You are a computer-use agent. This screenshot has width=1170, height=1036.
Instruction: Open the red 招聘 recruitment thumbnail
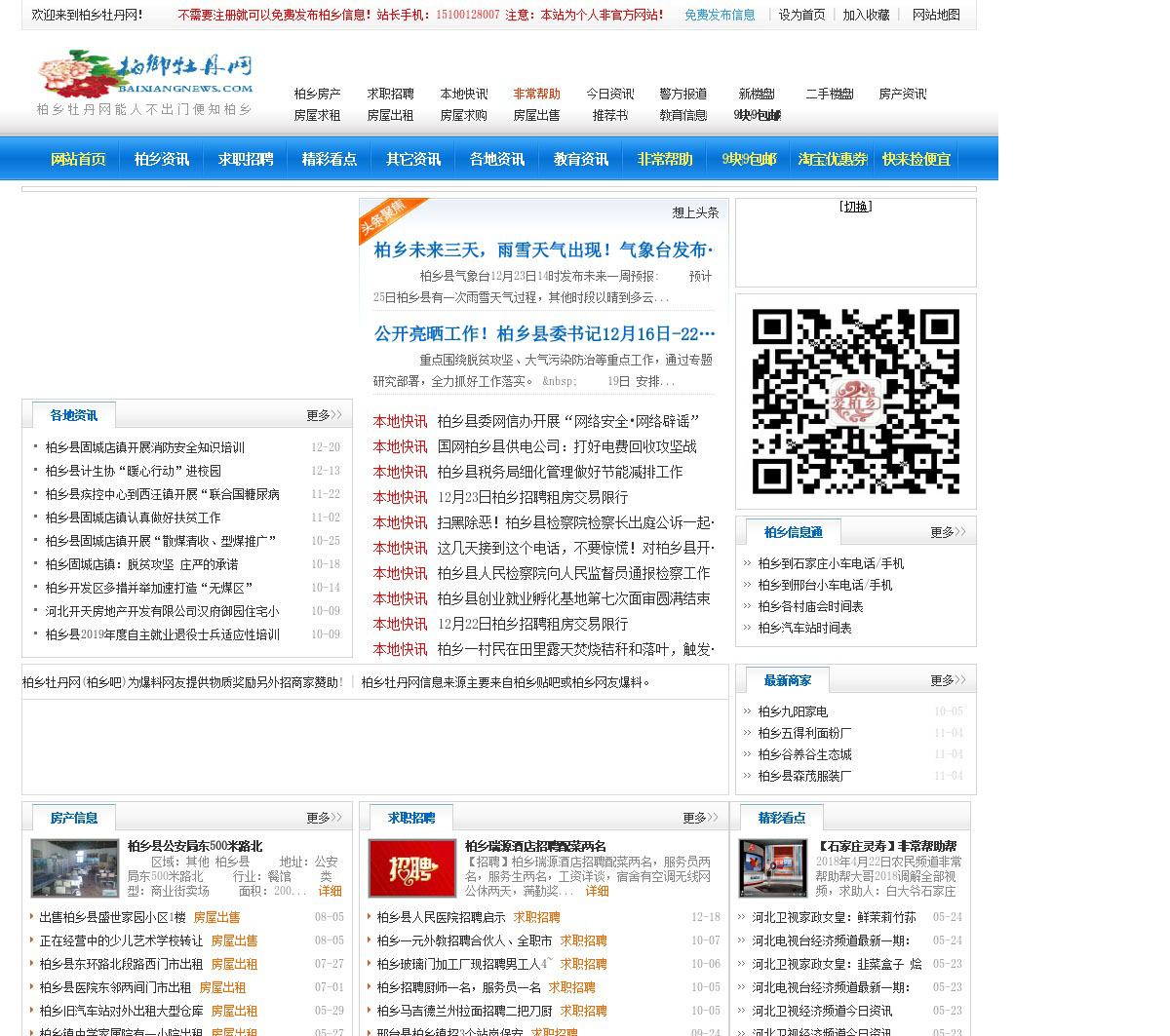411,867
